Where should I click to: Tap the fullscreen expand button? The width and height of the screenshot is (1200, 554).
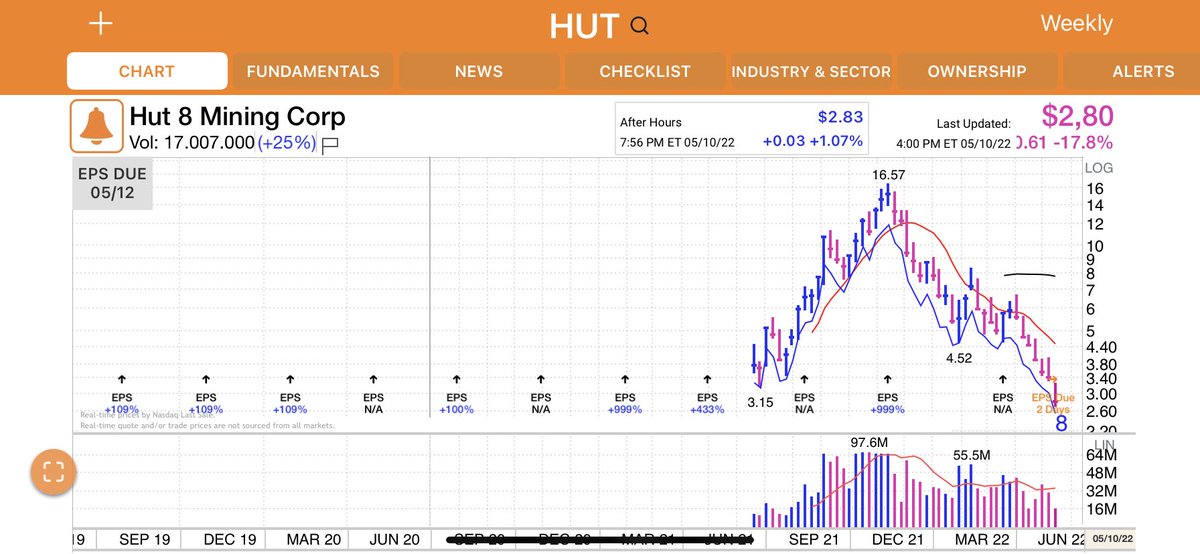[x=54, y=472]
